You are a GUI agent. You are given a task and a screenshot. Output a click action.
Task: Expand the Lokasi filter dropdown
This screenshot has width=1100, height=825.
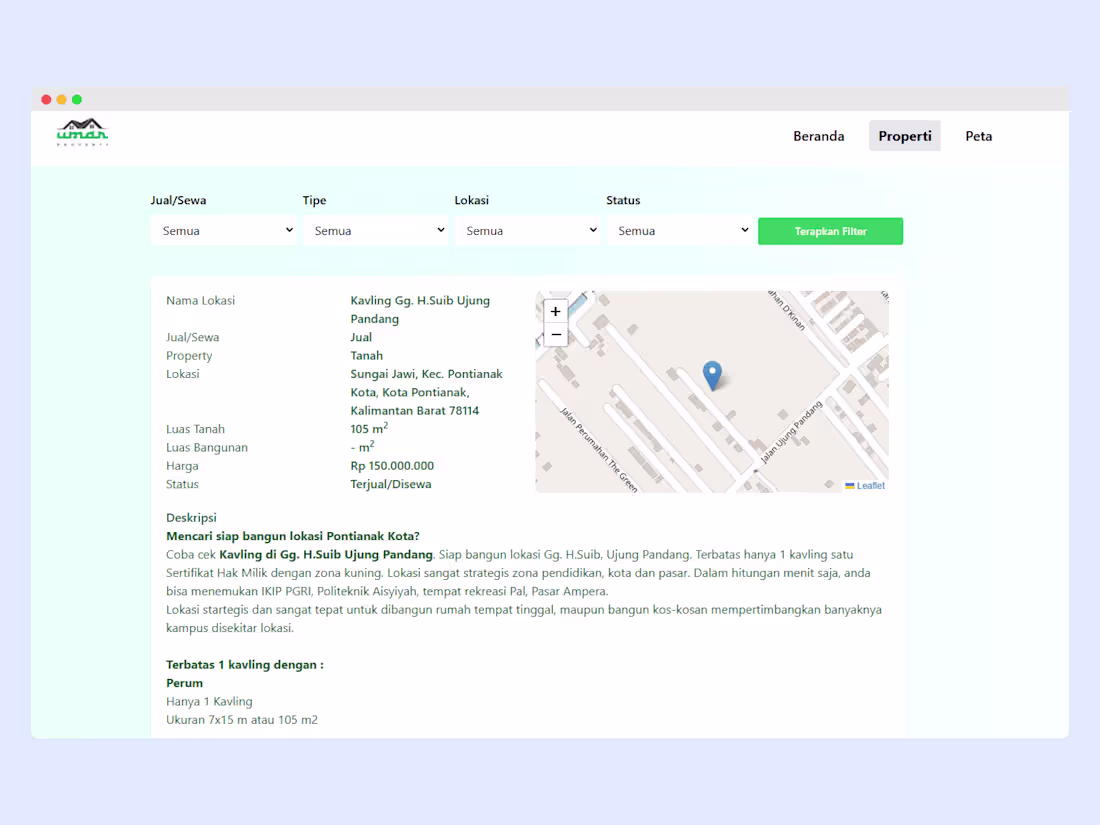(x=528, y=230)
